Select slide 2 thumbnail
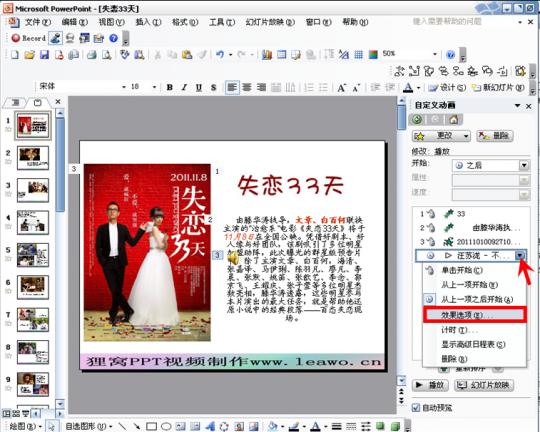Image resolution: width=540 pixels, height=432 pixels. [33, 158]
